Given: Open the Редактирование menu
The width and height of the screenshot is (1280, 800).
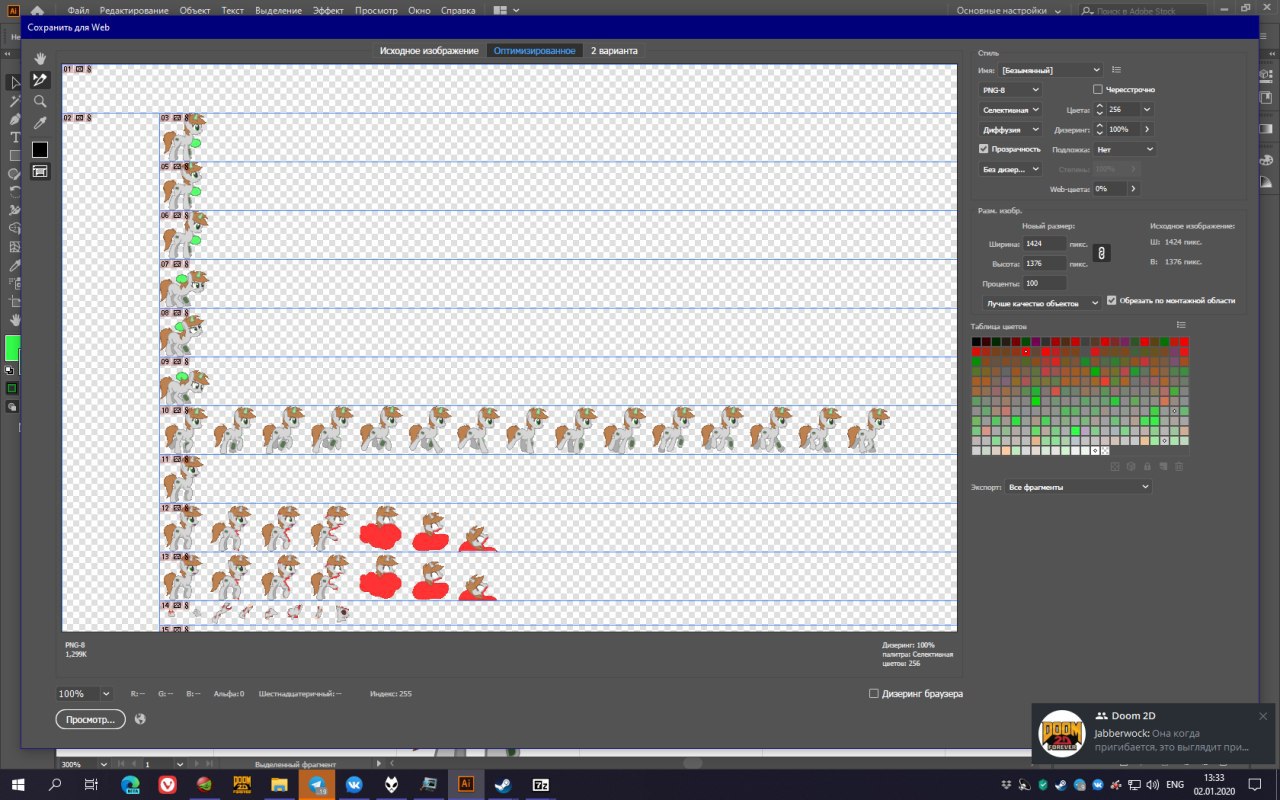Looking at the screenshot, I should pyautogui.click(x=135, y=10).
